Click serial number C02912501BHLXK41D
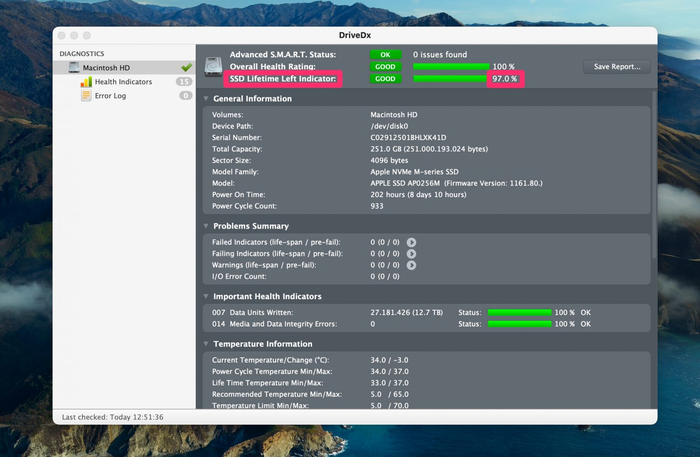Screen dimensions: 700x457 pos(408,137)
